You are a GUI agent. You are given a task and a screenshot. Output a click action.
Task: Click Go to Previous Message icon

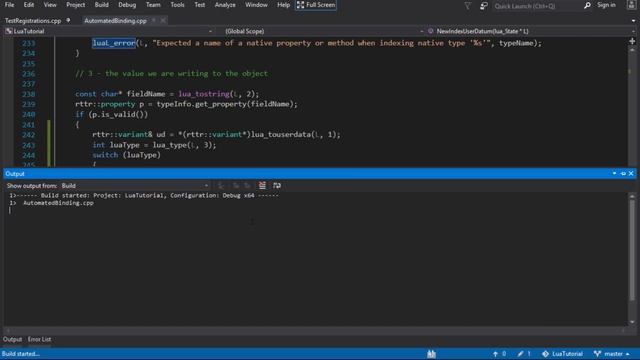236,186
